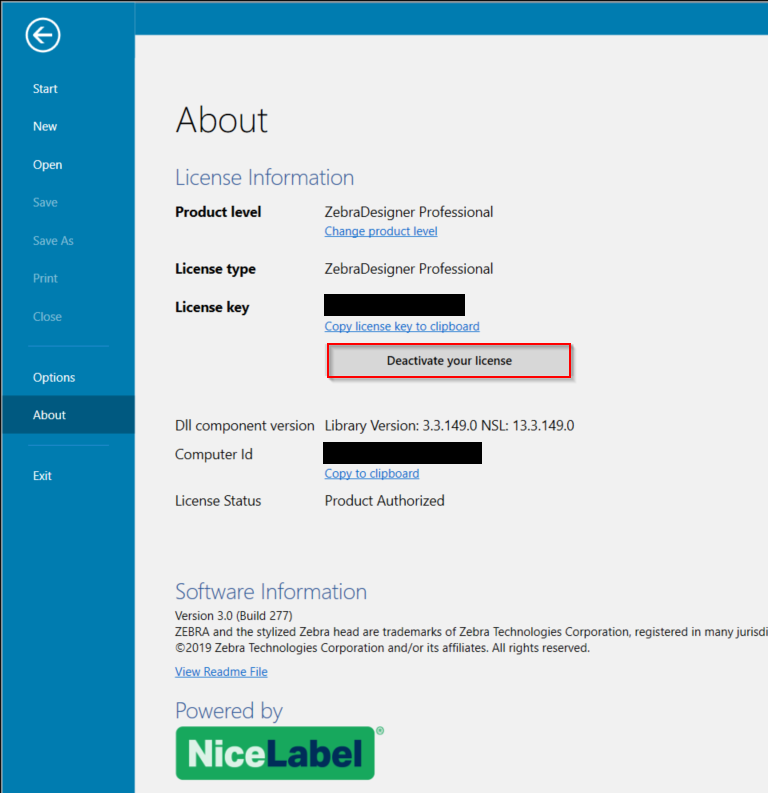The width and height of the screenshot is (768, 793).
Task: Choose Open from the sidebar
Action: 47,165
